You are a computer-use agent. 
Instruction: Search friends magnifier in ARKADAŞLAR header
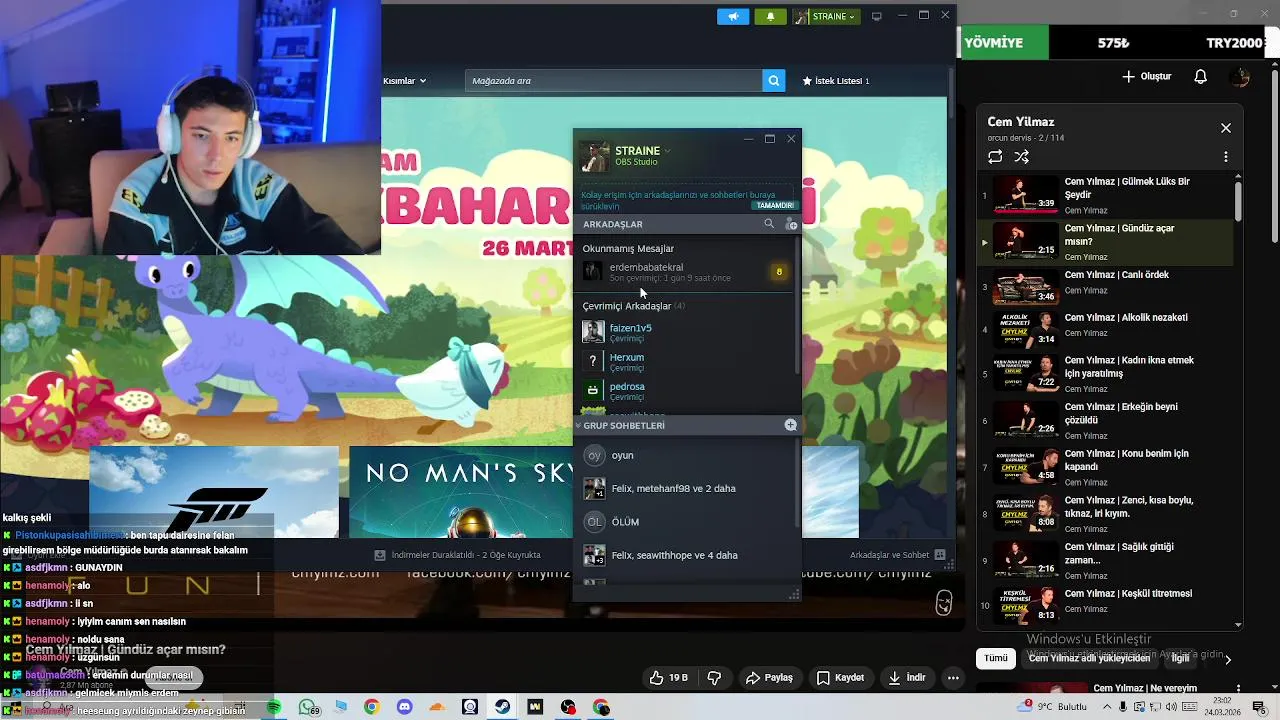(x=769, y=224)
